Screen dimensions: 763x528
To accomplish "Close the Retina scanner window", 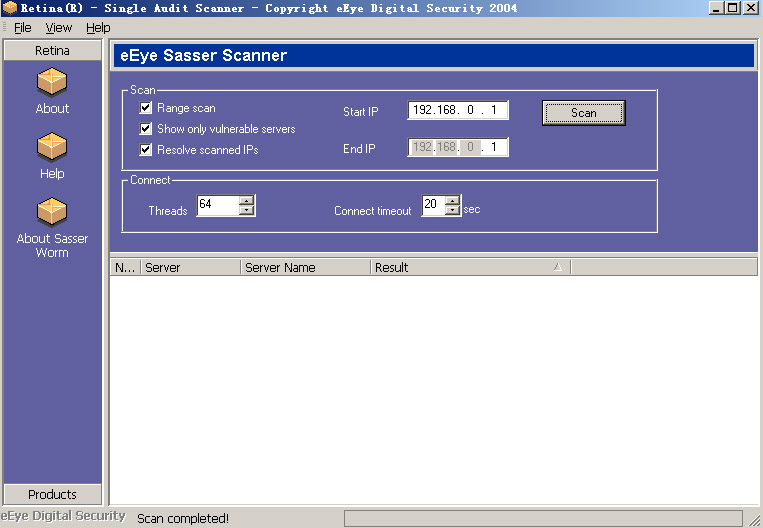I will pyautogui.click(x=751, y=8).
